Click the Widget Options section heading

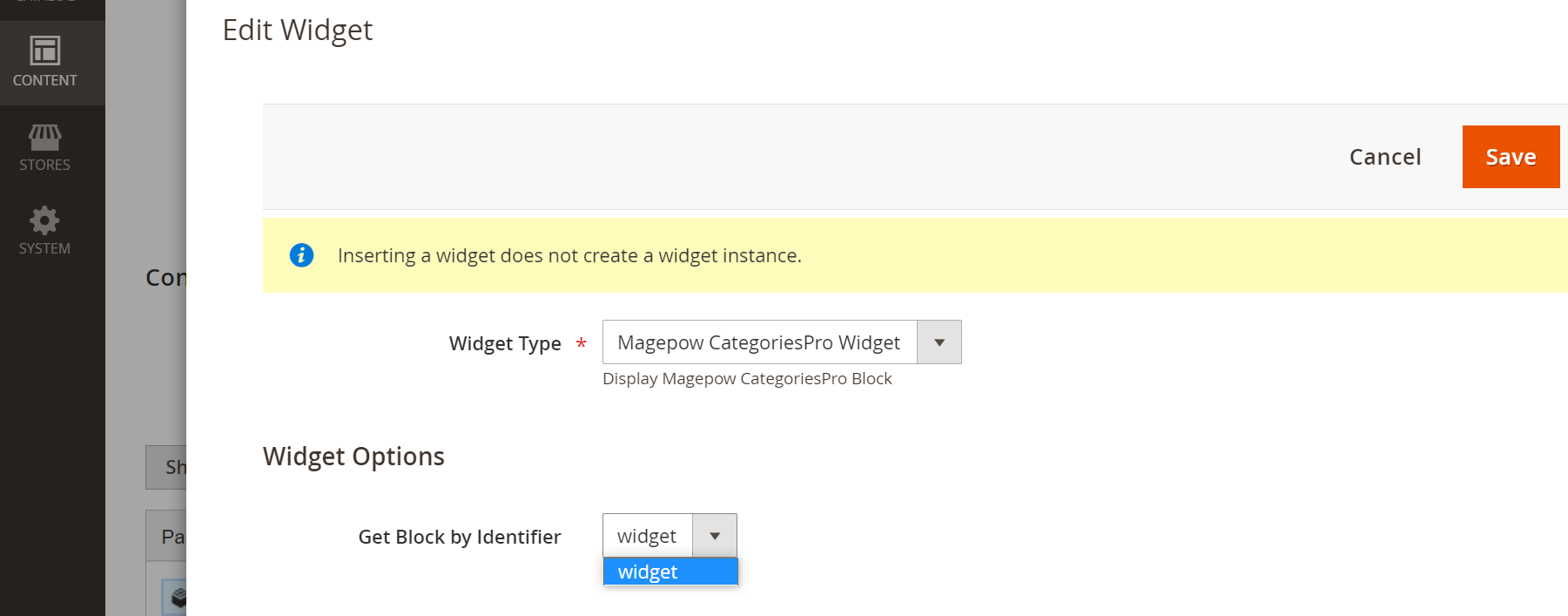[353, 457]
